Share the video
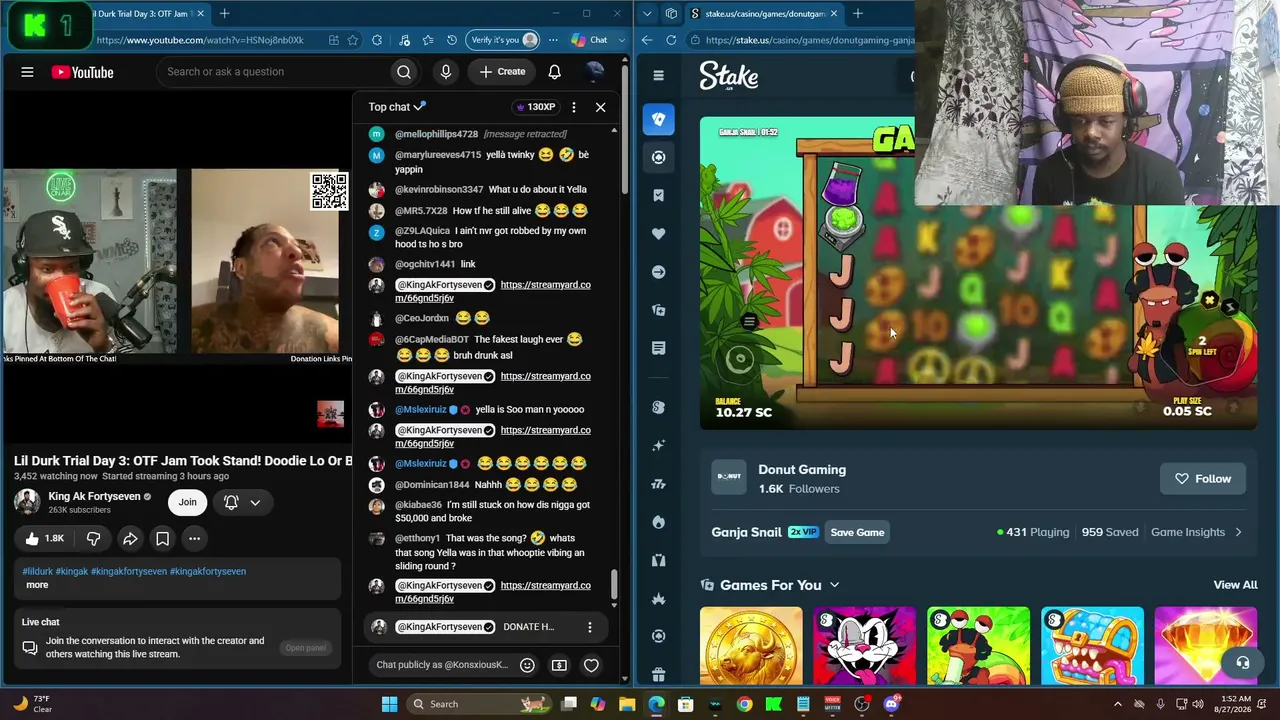The image size is (1280, 720). (x=130, y=538)
